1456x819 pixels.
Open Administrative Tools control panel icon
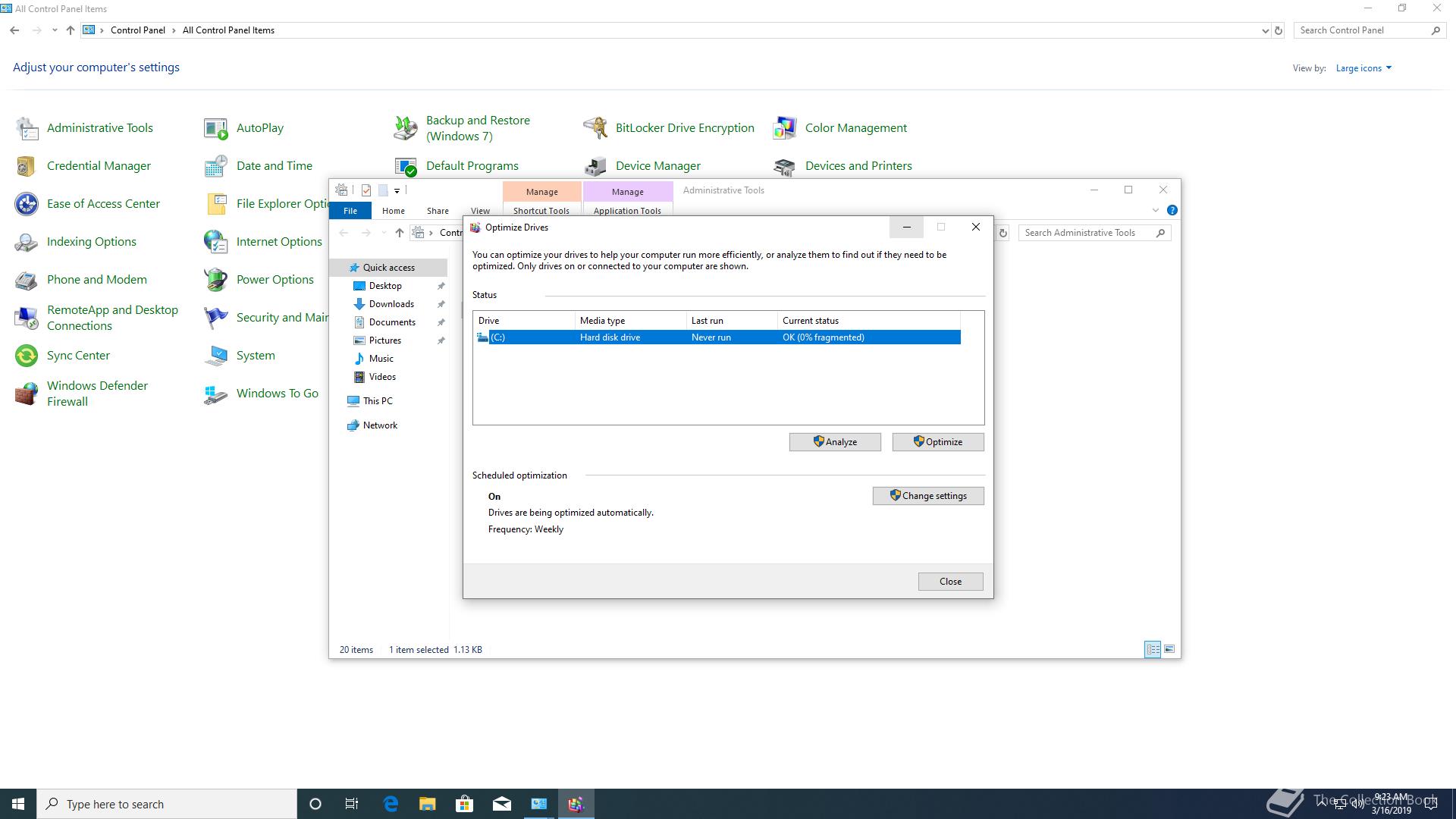pos(27,128)
